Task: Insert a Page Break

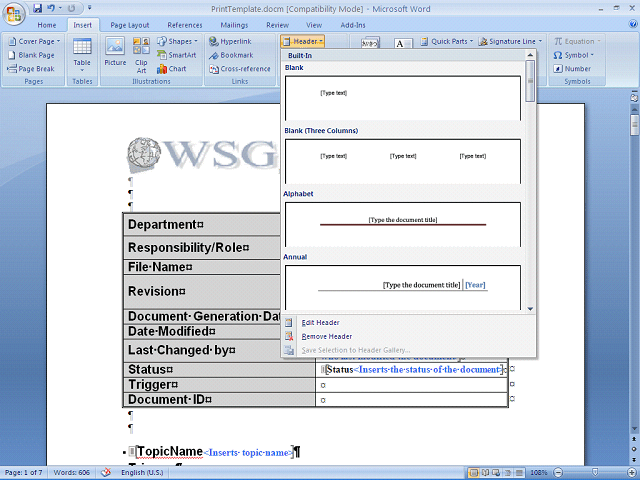Action: (x=31, y=69)
